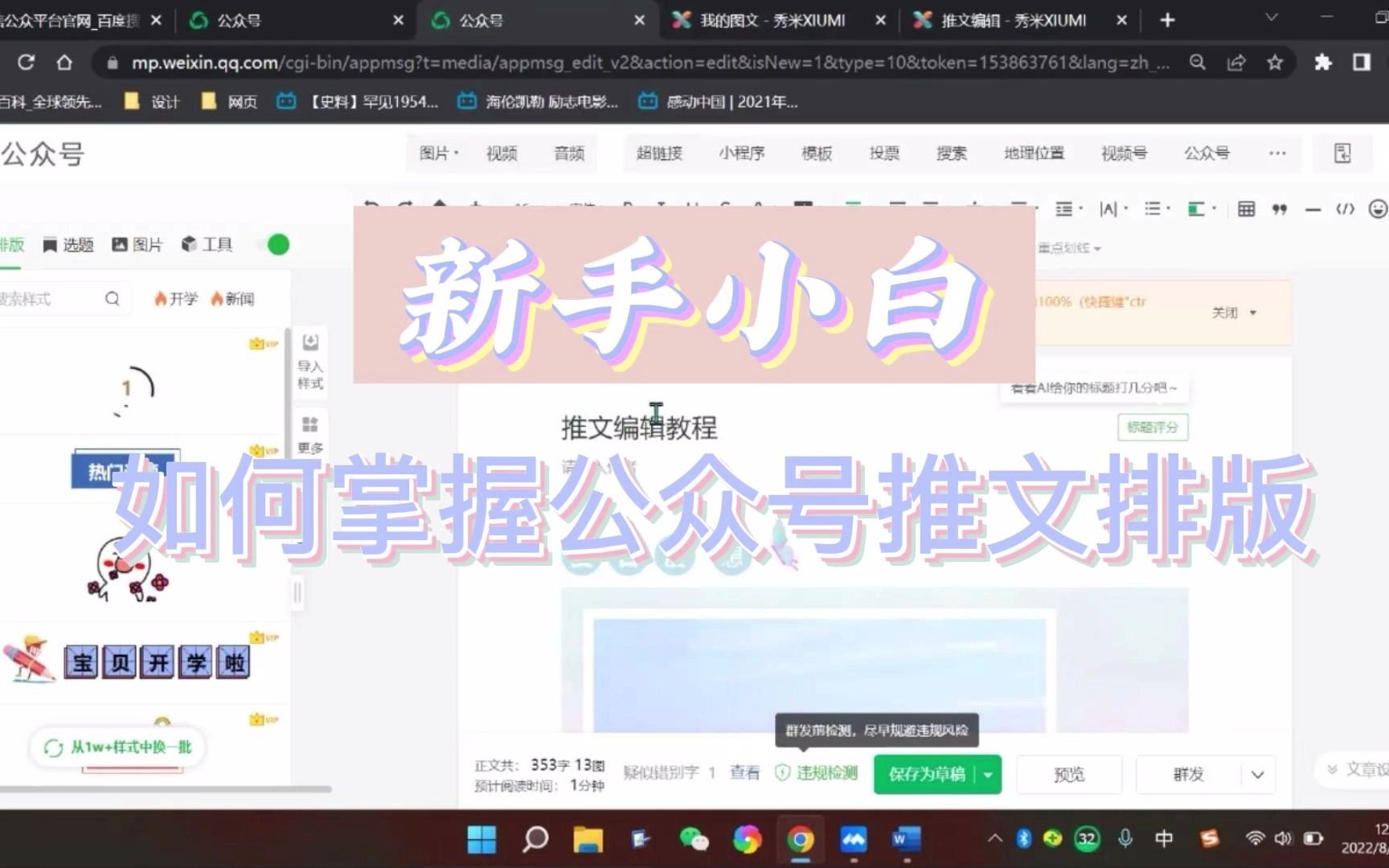Click the 小程序 menu item
This screenshot has width=1389, height=868.
[x=741, y=154]
